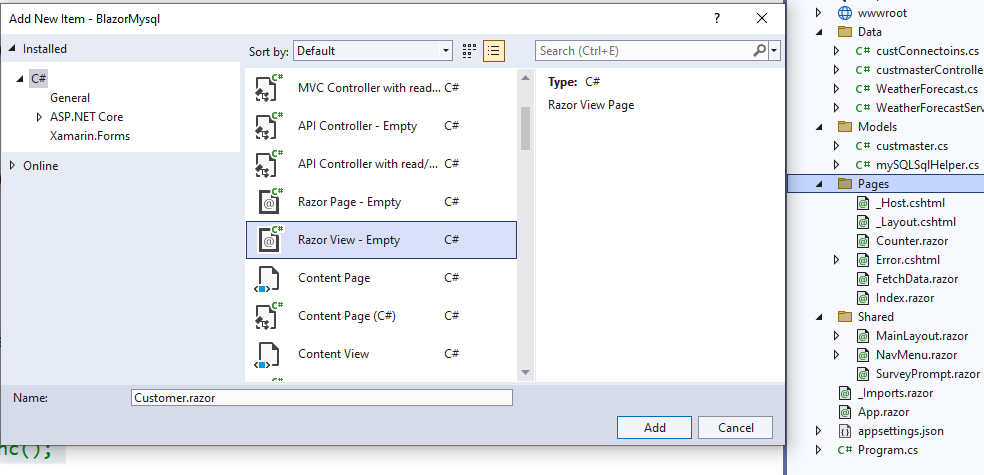Open the Sort by Default dropdown

[x=373, y=51]
